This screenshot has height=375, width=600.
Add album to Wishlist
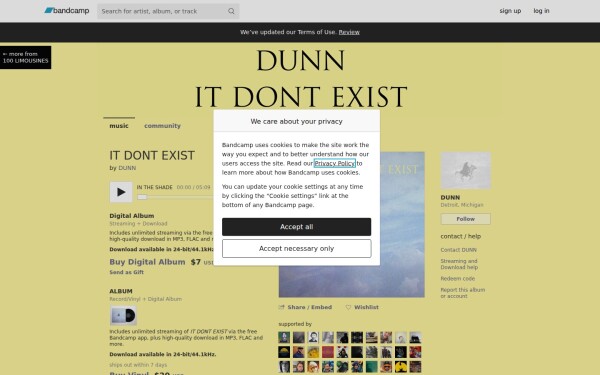click(362, 307)
